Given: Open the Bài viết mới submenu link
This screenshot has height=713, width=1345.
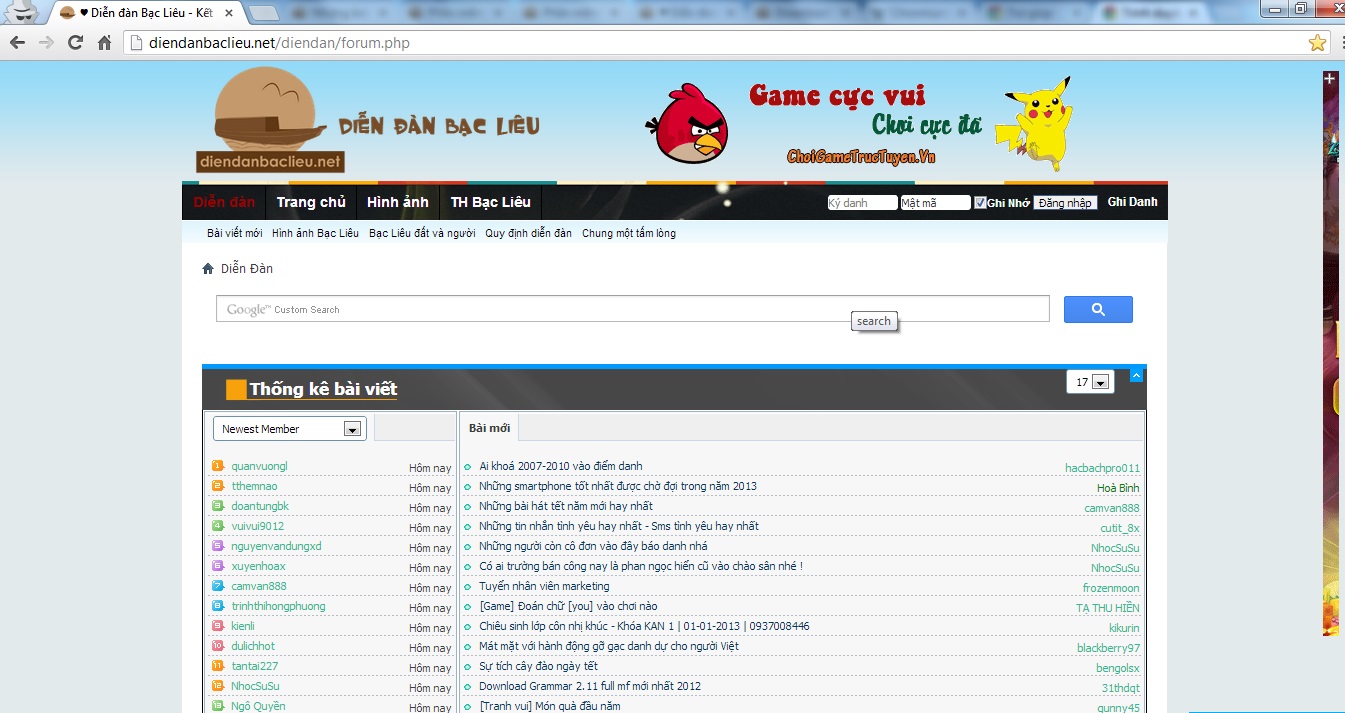Looking at the screenshot, I should pos(235,233).
